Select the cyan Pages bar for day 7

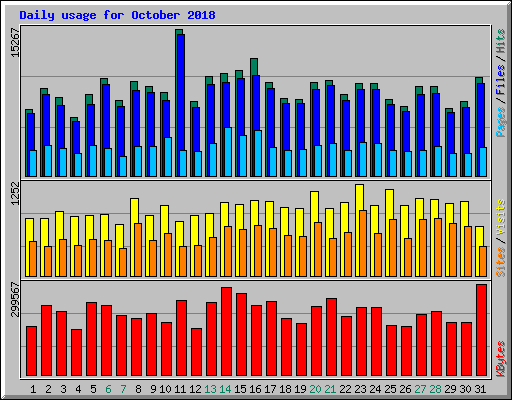pos(123,166)
